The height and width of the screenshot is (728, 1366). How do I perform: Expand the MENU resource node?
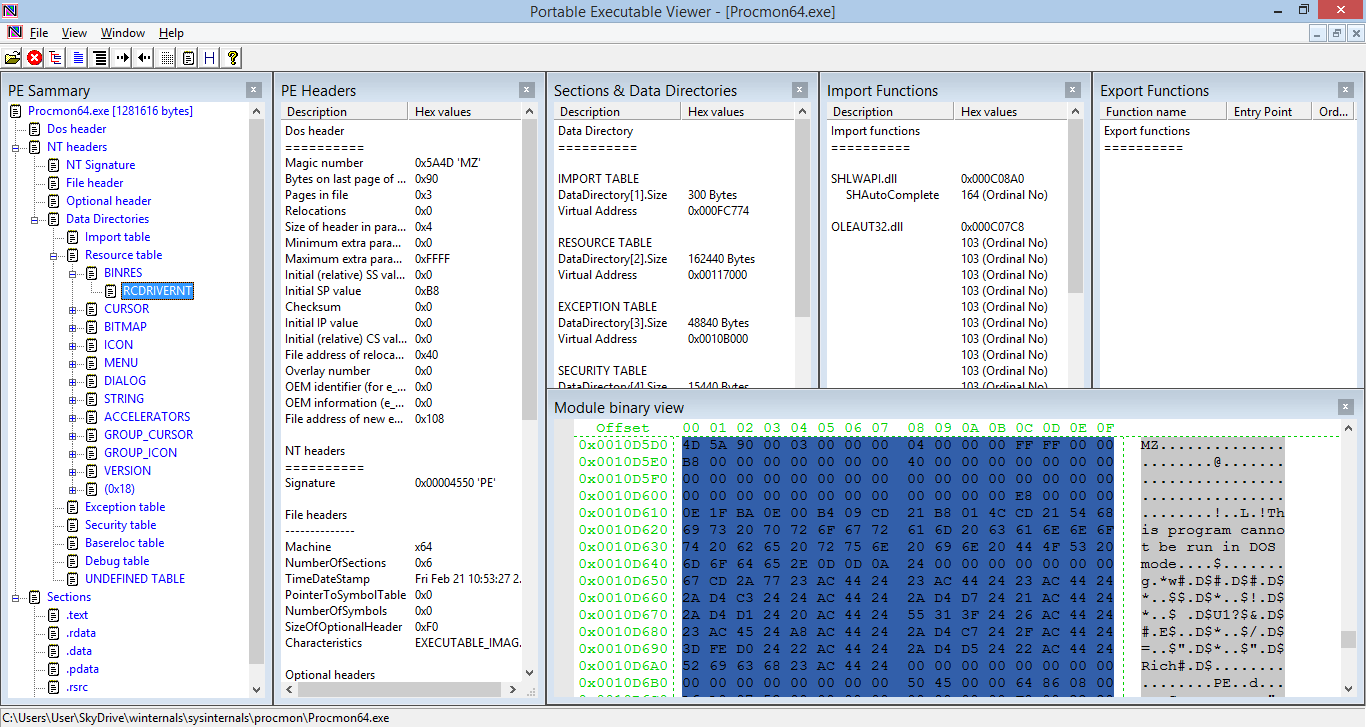[72, 363]
